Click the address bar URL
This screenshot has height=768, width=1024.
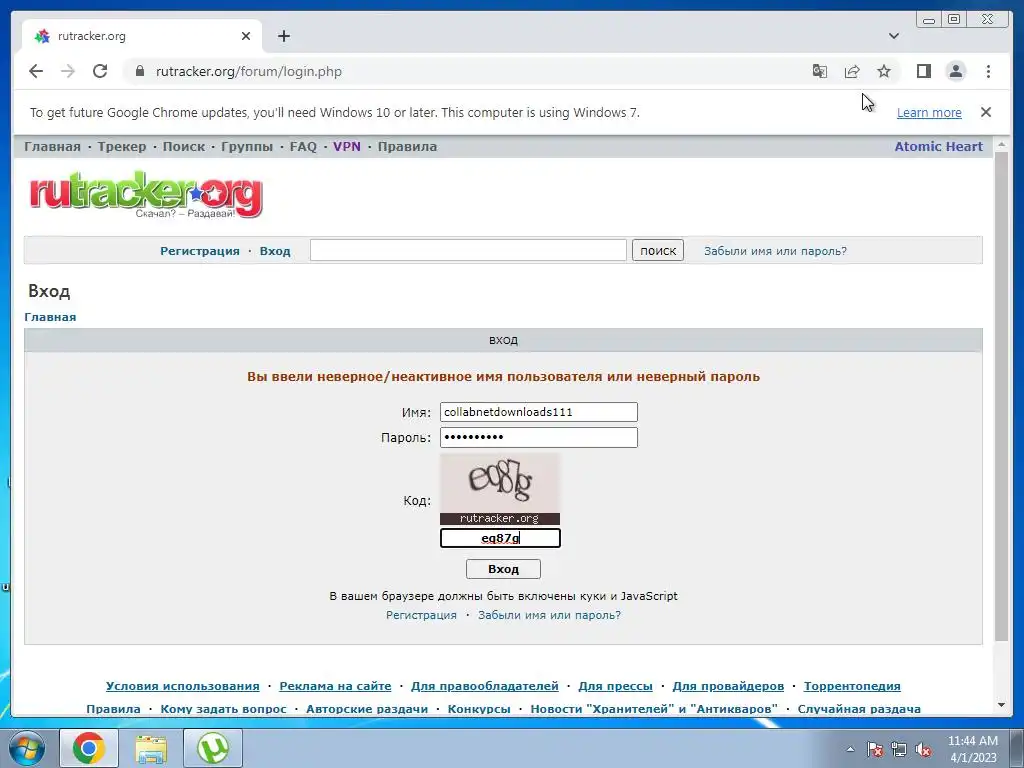point(248,71)
